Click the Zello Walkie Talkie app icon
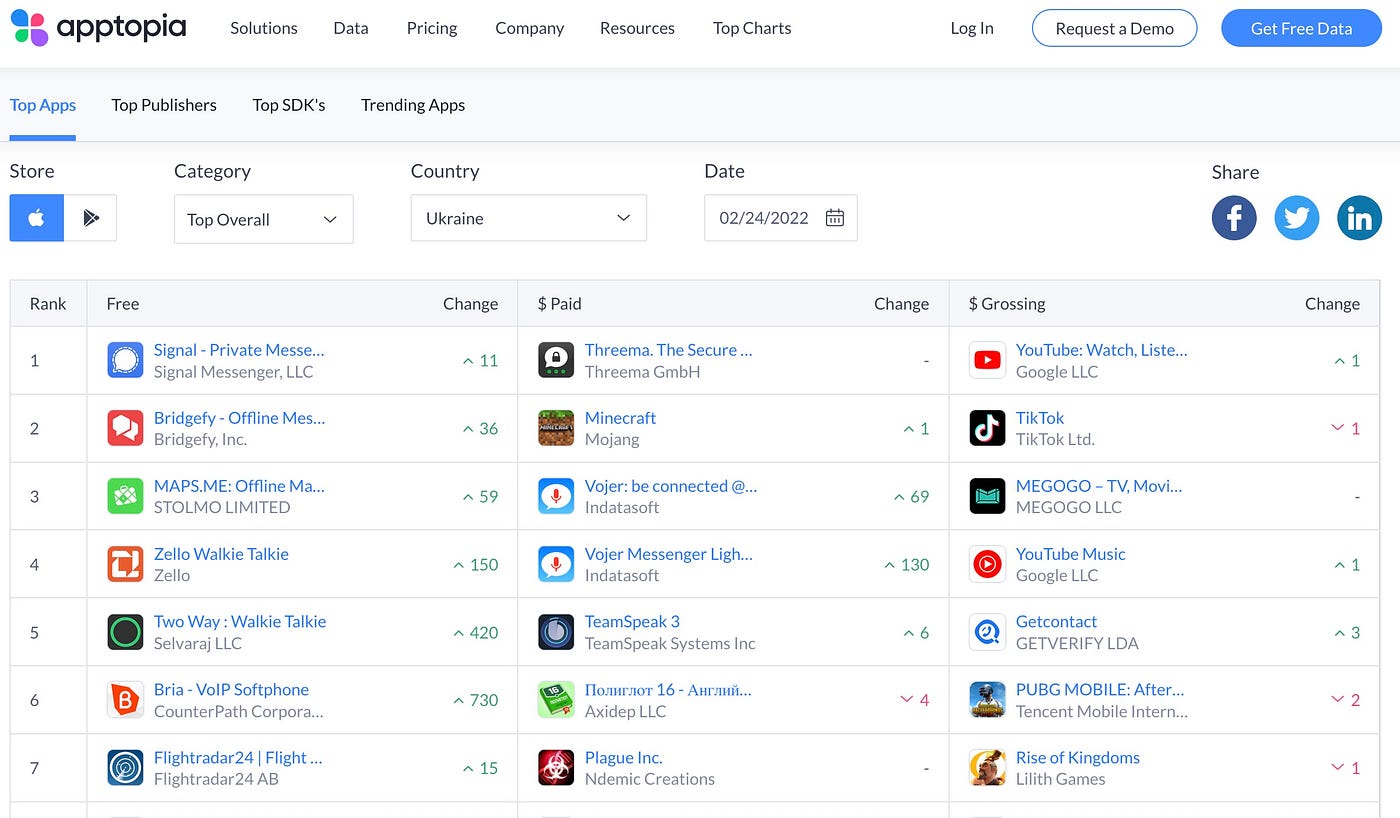This screenshot has height=818, width=1400. point(125,564)
